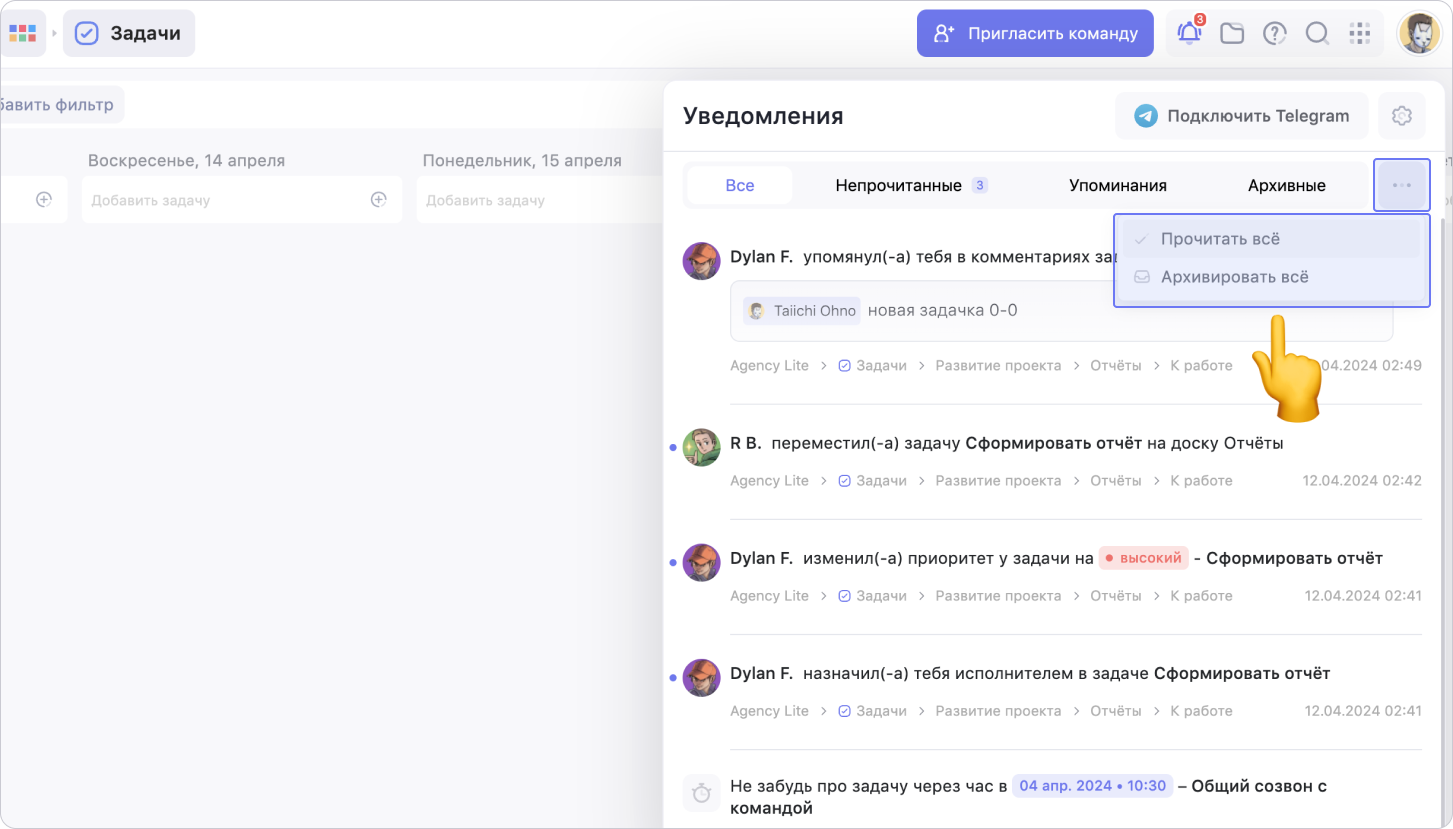This screenshot has height=829, width=1453.
Task: Open the apps grid icon
Action: pos(1359,33)
